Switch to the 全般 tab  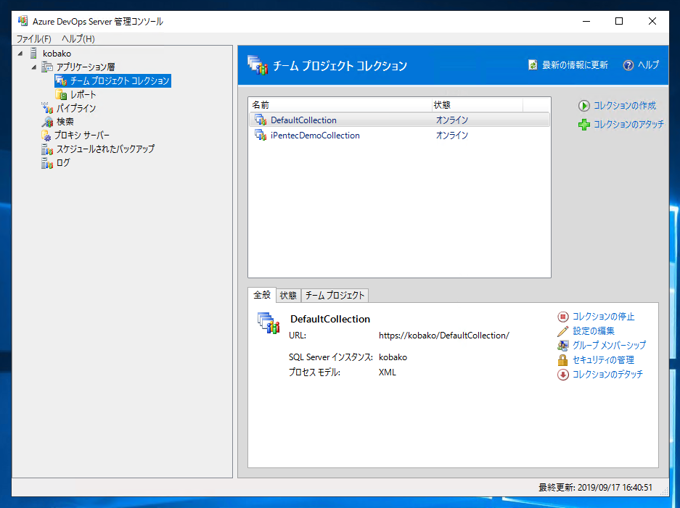[x=262, y=295]
